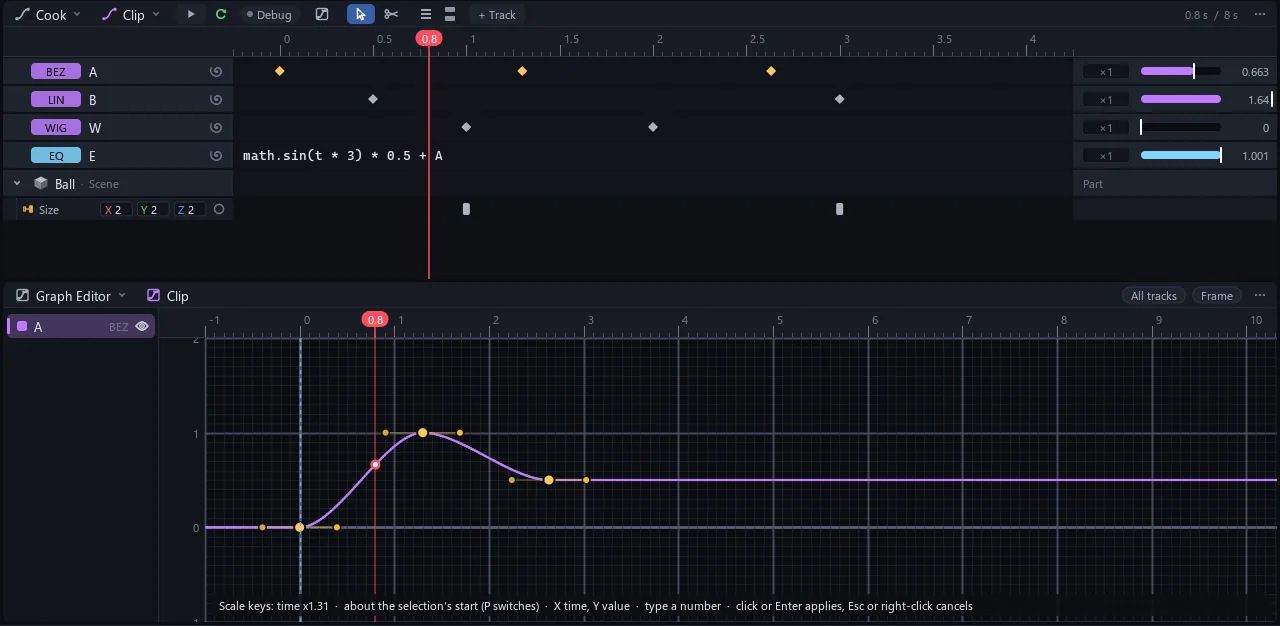This screenshot has height=626, width=1280.
Task: Toggle the circle keyframe button on Size row
Action: tap(219, 210)
